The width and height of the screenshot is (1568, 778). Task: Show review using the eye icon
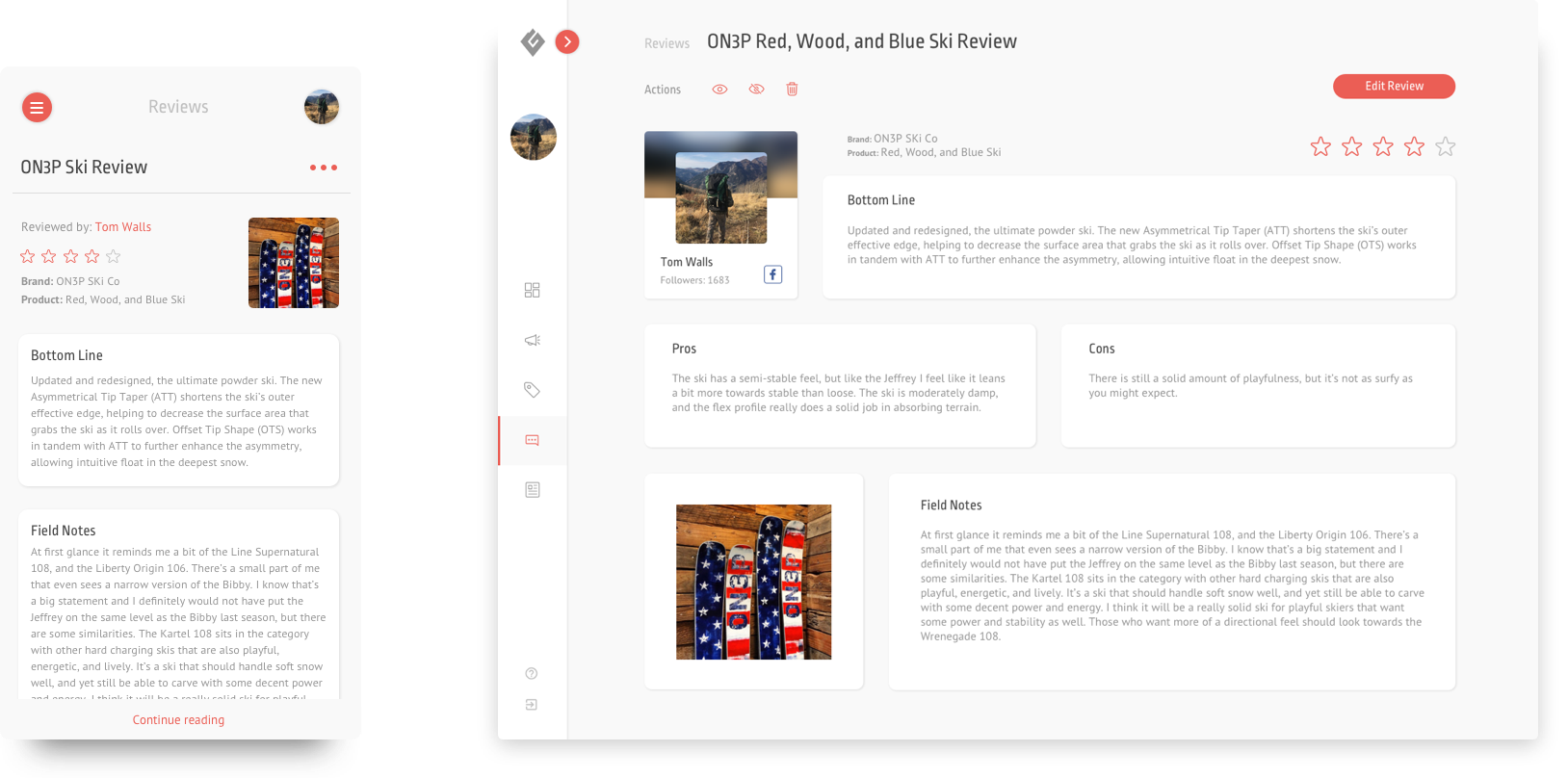coord(719,89)
